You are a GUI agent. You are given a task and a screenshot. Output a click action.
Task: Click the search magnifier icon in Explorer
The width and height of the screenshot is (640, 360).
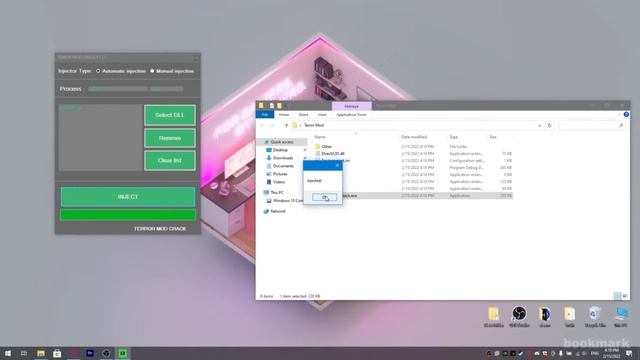pyautogui.click(x=621, y=126)
